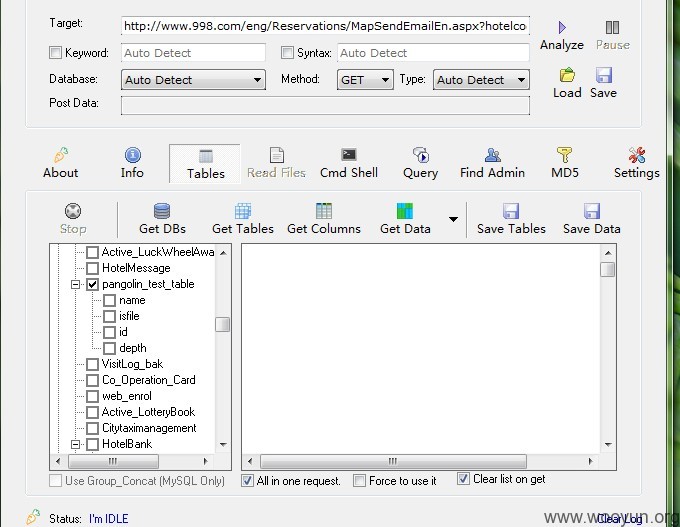Click the Target URL input field
Viewport: 680px width, 527px height.
coord(325,26)
